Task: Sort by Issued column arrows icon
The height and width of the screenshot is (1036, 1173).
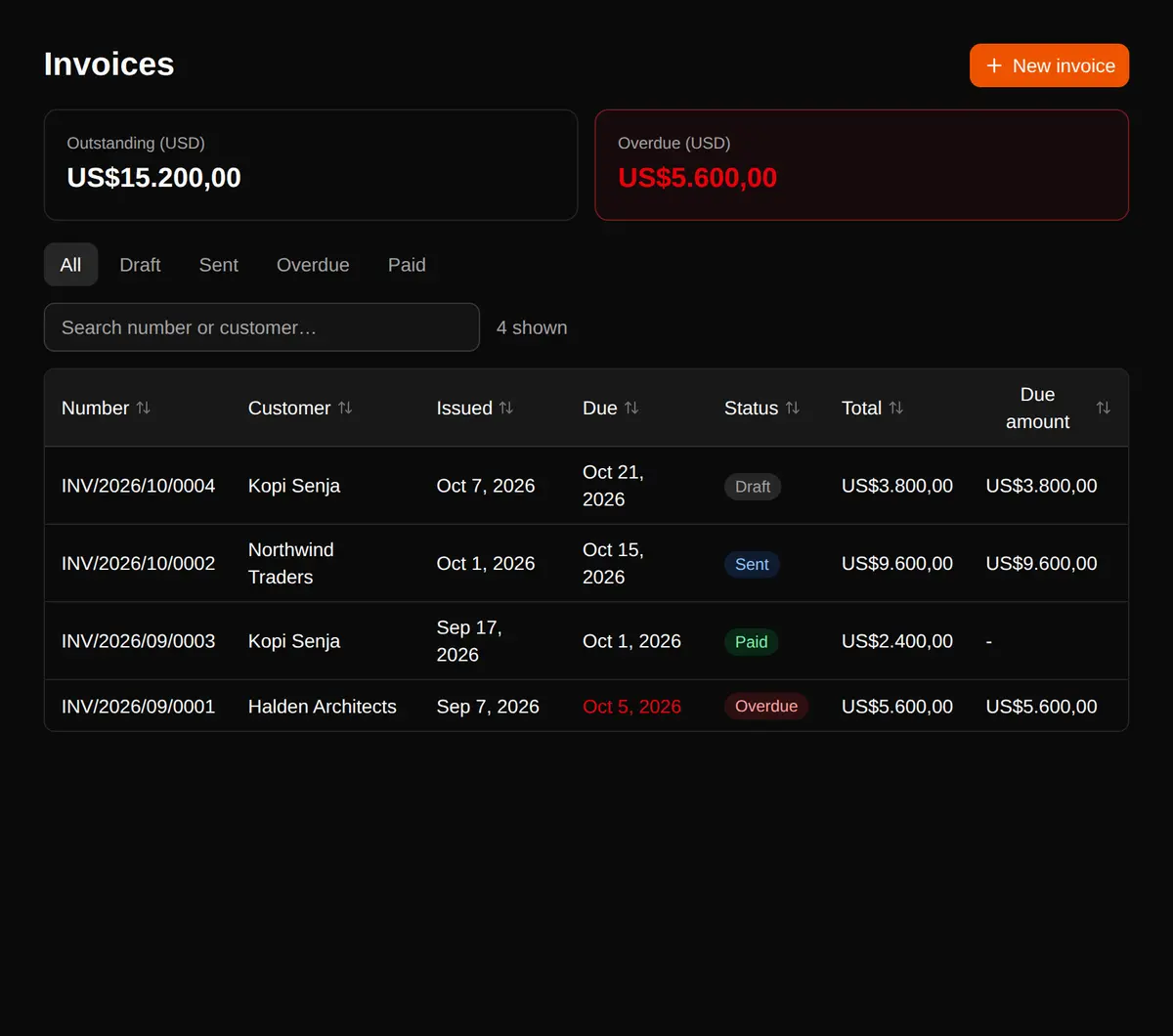Action: pyautogui.click(x=506, y=408)
